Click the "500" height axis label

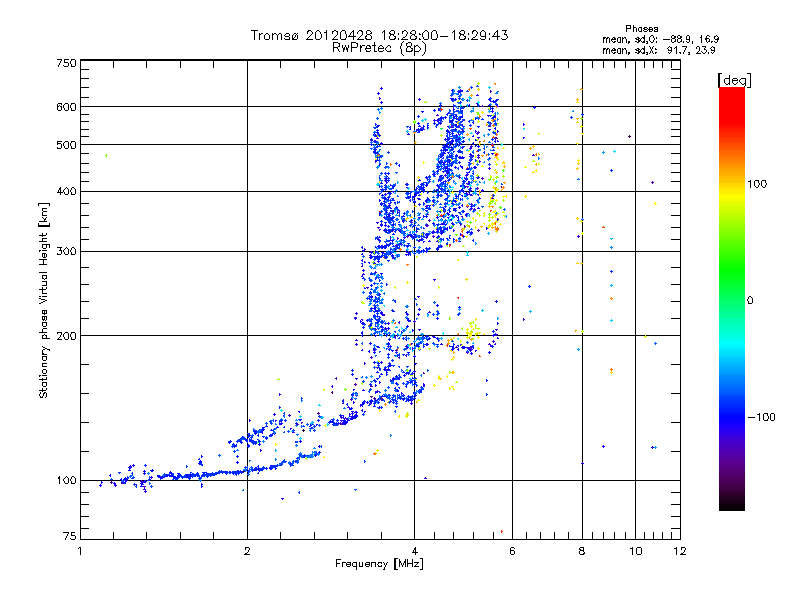point(66,145)
